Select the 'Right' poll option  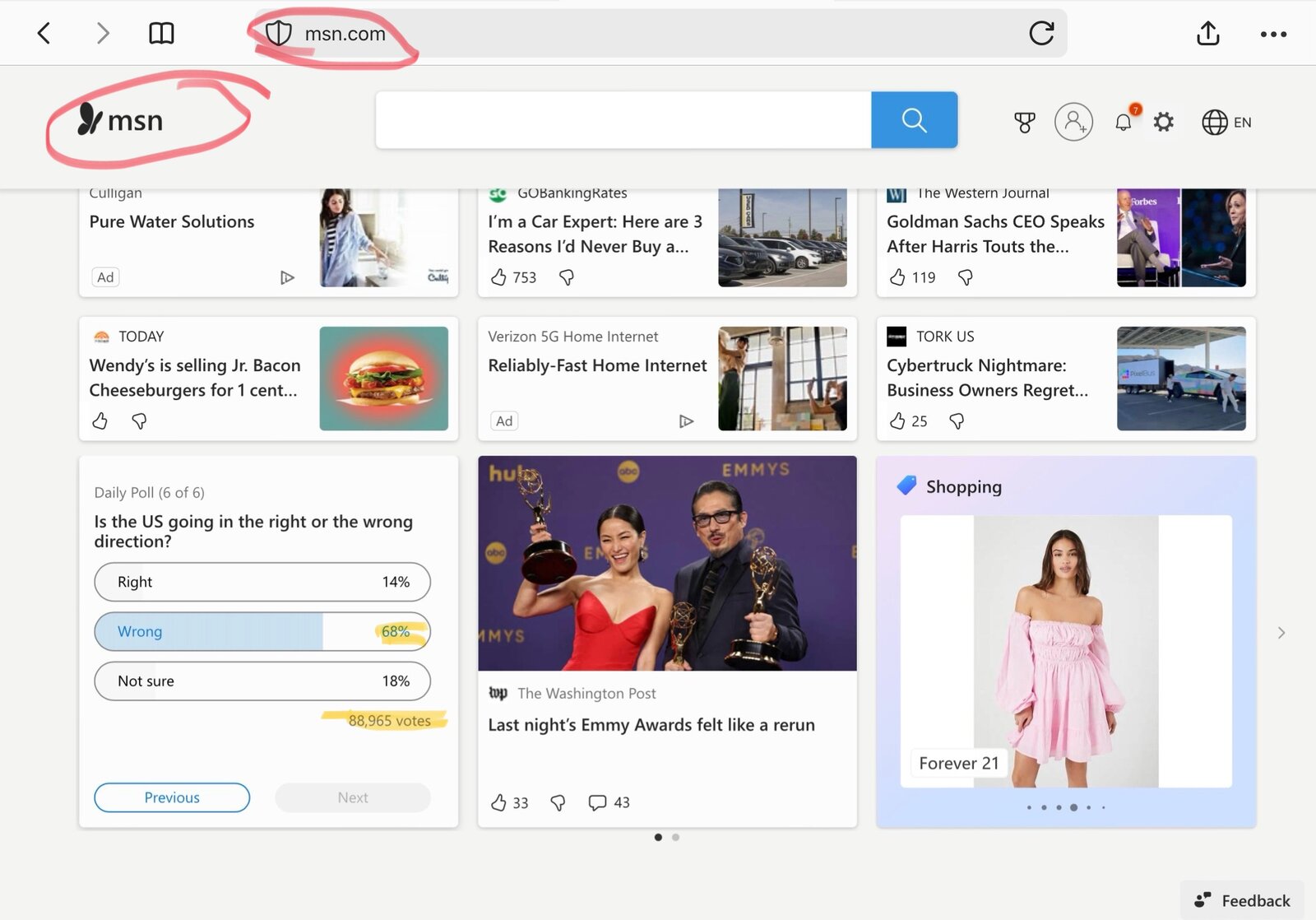[x=262, y=582]
